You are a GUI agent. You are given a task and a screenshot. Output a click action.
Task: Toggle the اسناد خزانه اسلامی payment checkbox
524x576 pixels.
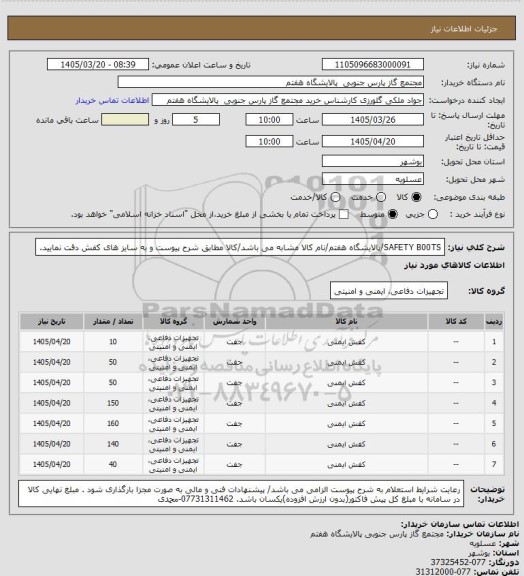click(x=344, y=214)
